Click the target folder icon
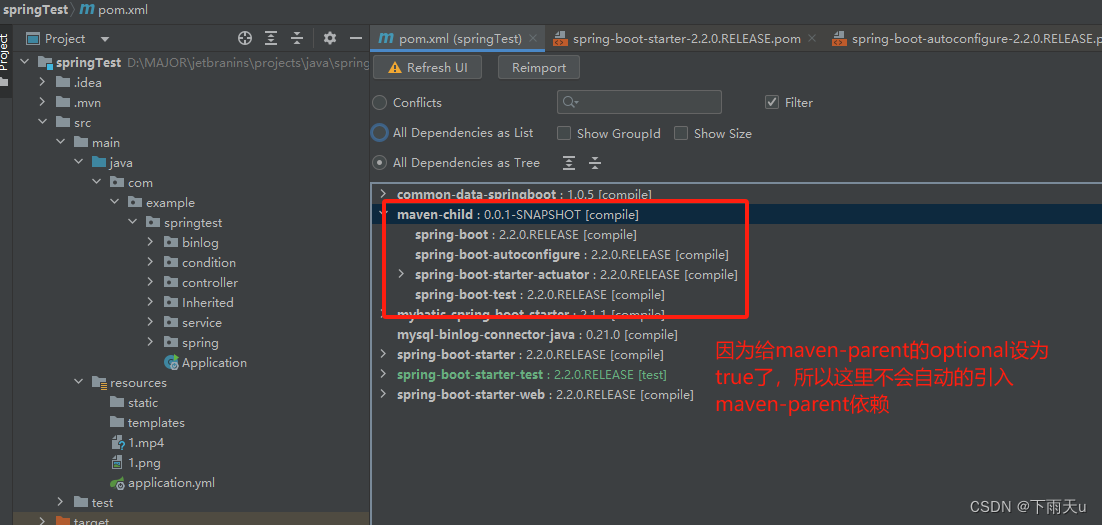The height and width of the screenshot is (525, 1102). [63, 521]
